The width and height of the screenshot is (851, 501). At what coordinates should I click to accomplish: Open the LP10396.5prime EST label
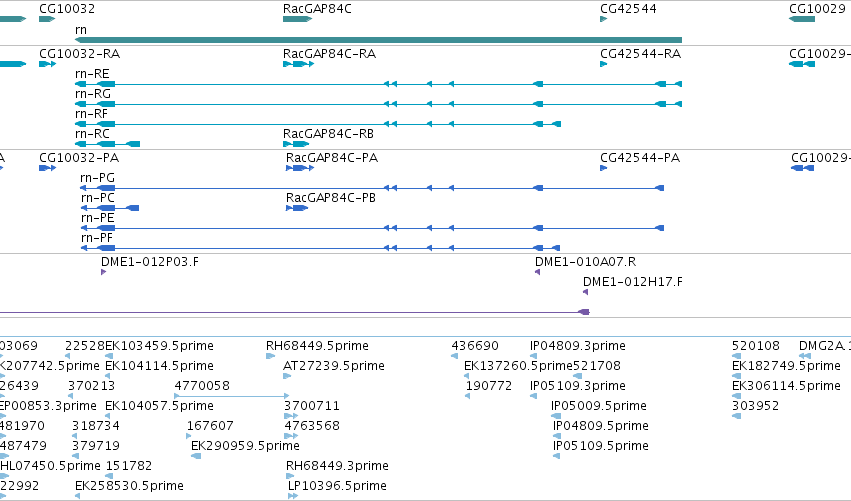338,487
